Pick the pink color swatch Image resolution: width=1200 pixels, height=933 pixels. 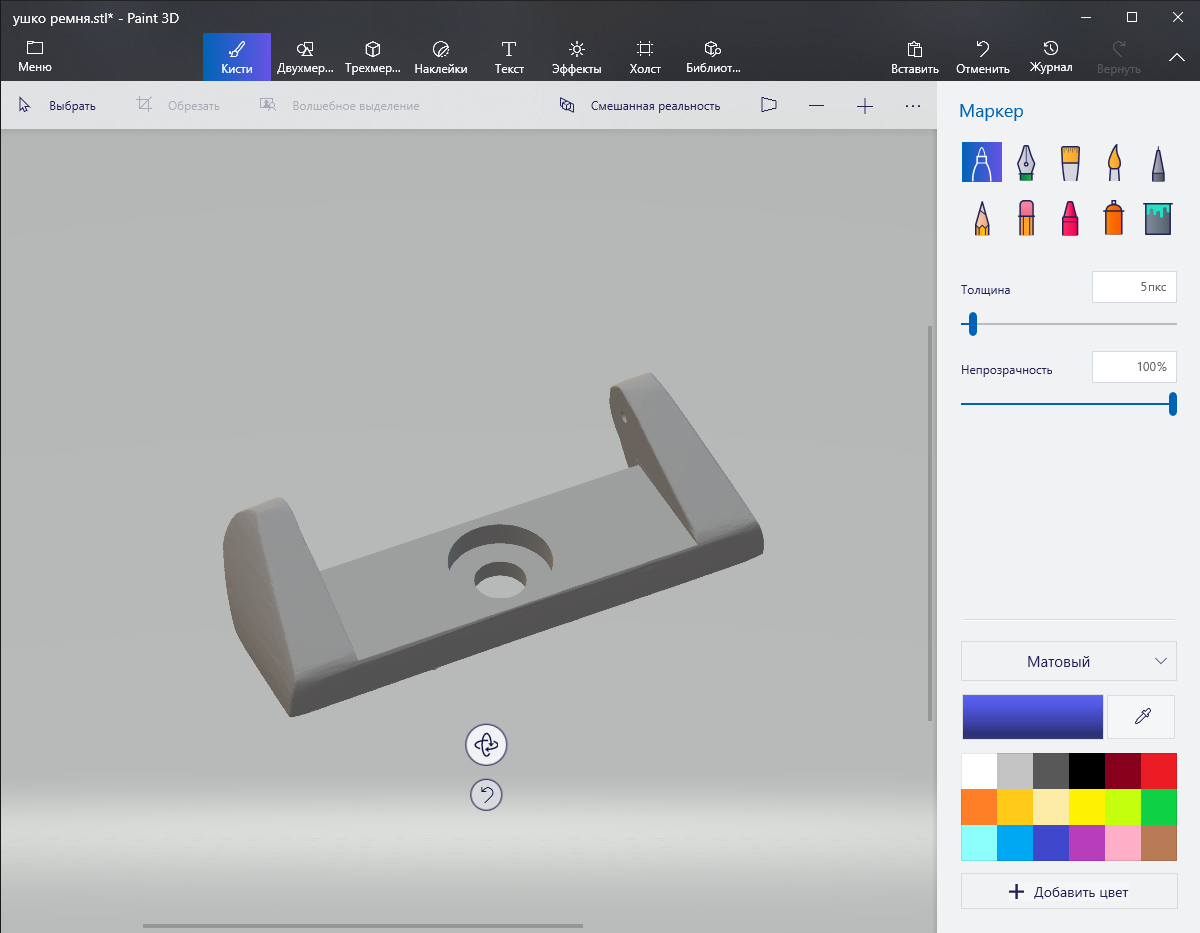(x=1123, y=843)
